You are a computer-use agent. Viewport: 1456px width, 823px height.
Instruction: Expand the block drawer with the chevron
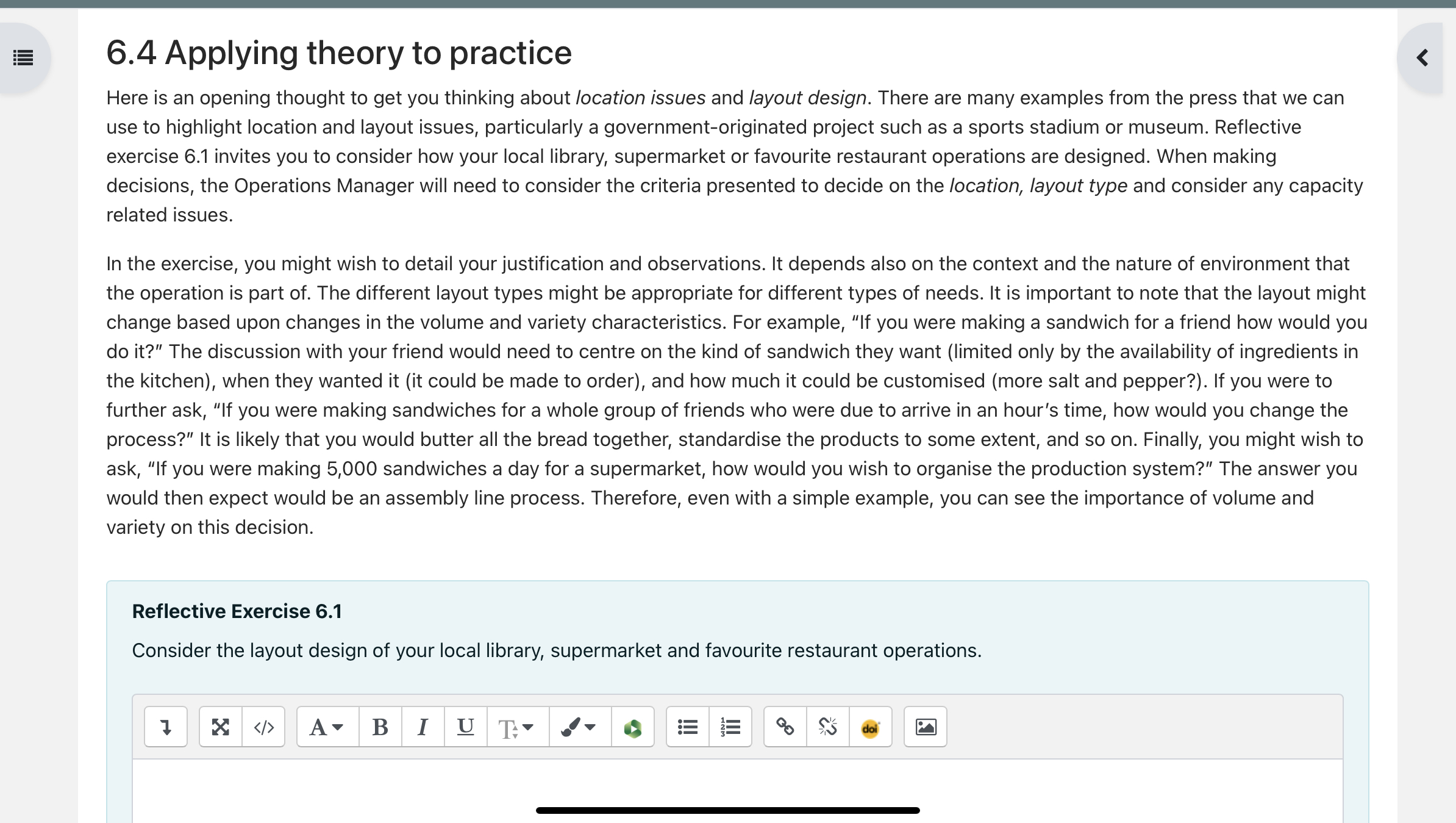tap(1421, 58)
